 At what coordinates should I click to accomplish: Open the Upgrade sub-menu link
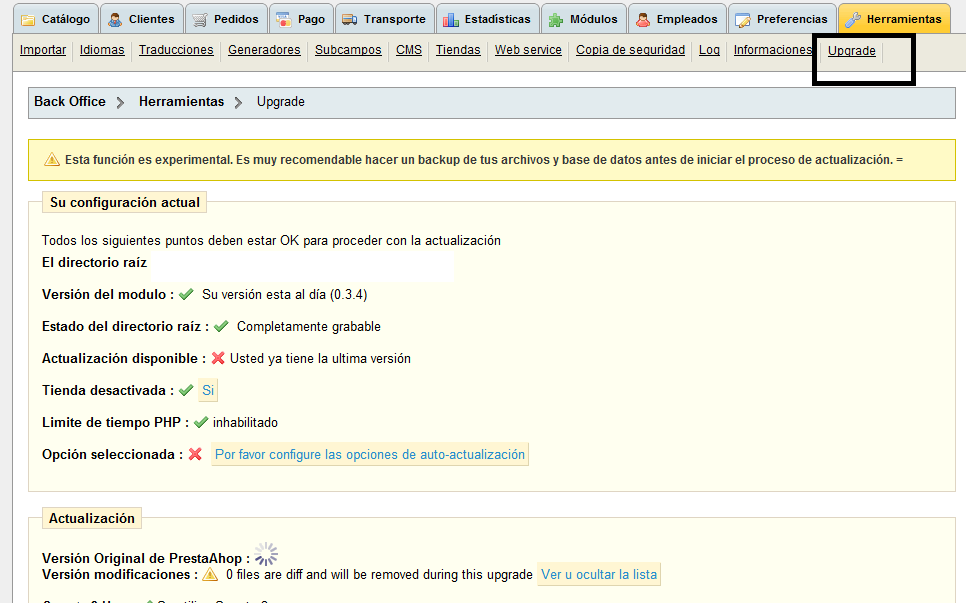click(850, 50)
